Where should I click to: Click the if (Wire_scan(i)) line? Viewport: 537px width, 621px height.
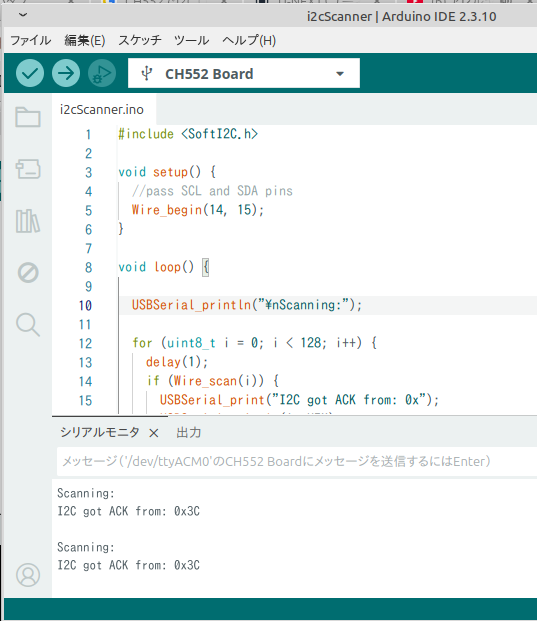click(213, 381)
